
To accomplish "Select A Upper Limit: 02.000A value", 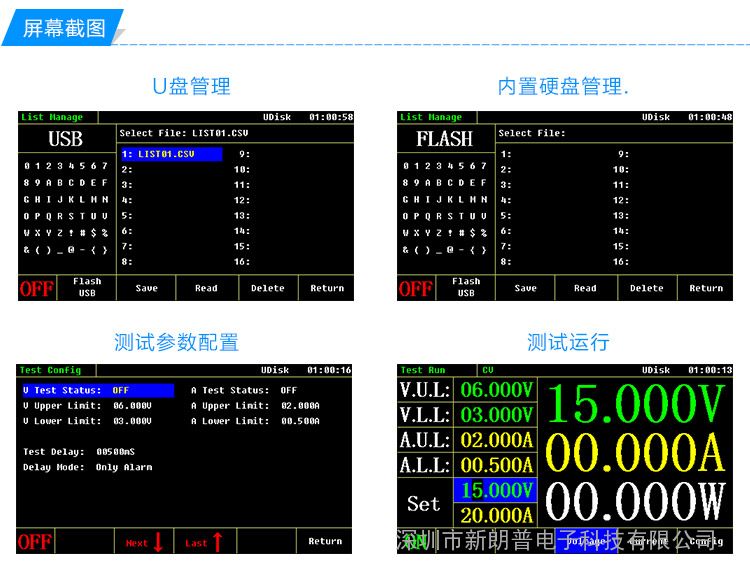I will tap(300, 406).
